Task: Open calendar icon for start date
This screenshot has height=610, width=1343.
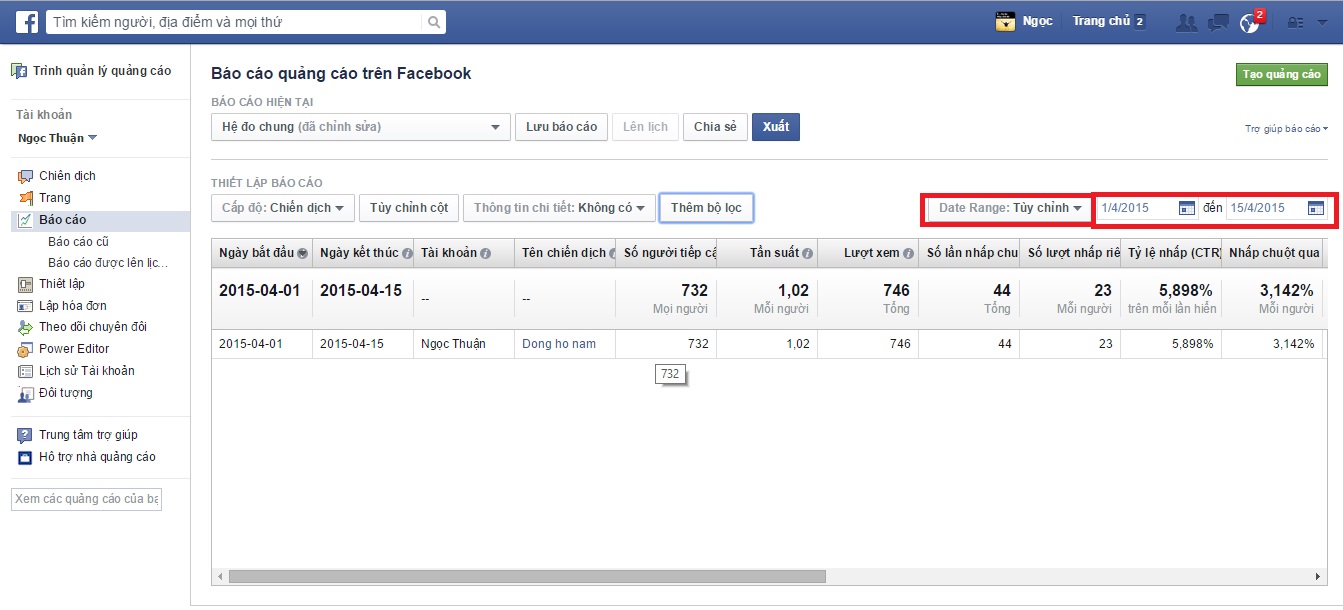Action: 1187,208
